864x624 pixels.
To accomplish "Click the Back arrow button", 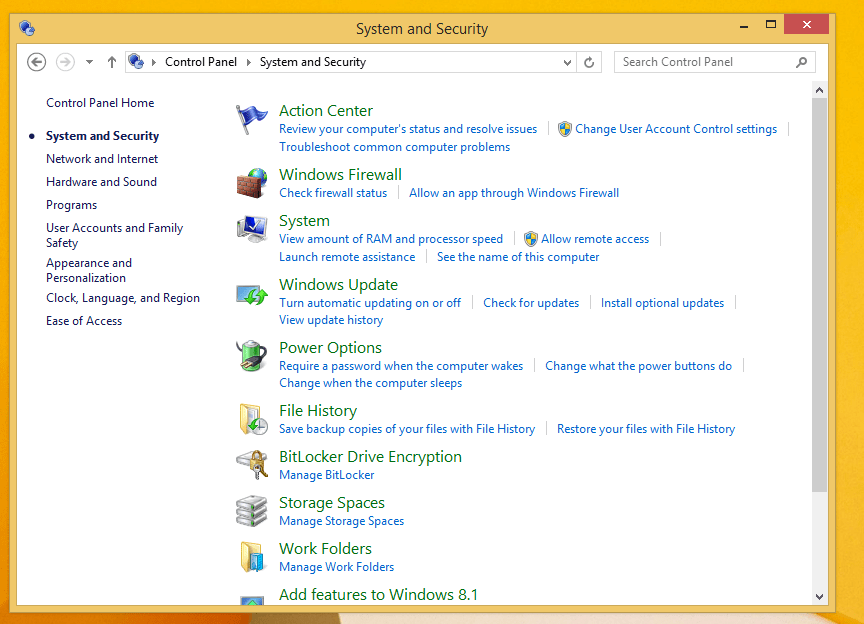I will tap(36, 62).
